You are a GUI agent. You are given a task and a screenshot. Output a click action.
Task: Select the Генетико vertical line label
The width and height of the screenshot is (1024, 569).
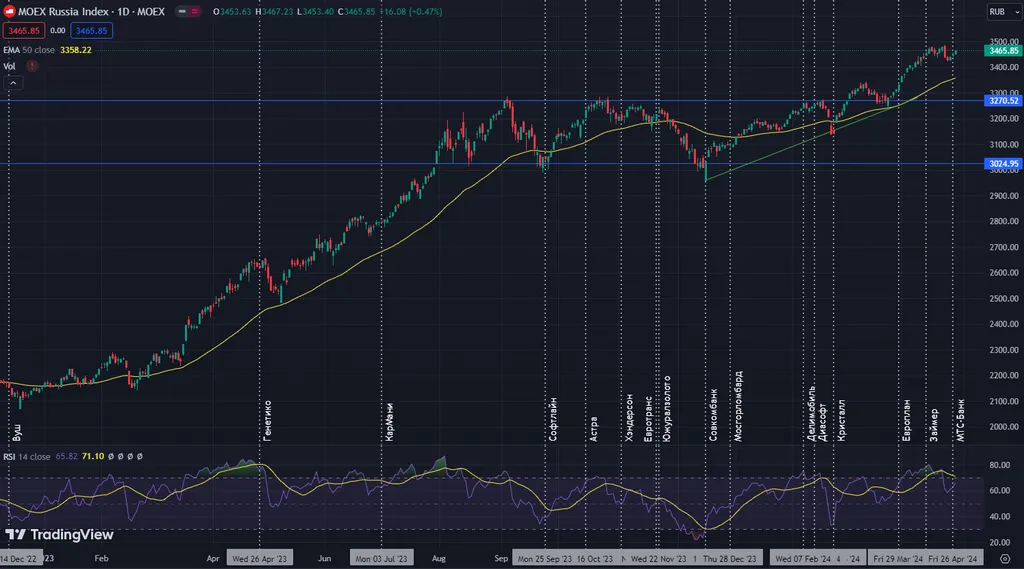(x=267, y=421)
